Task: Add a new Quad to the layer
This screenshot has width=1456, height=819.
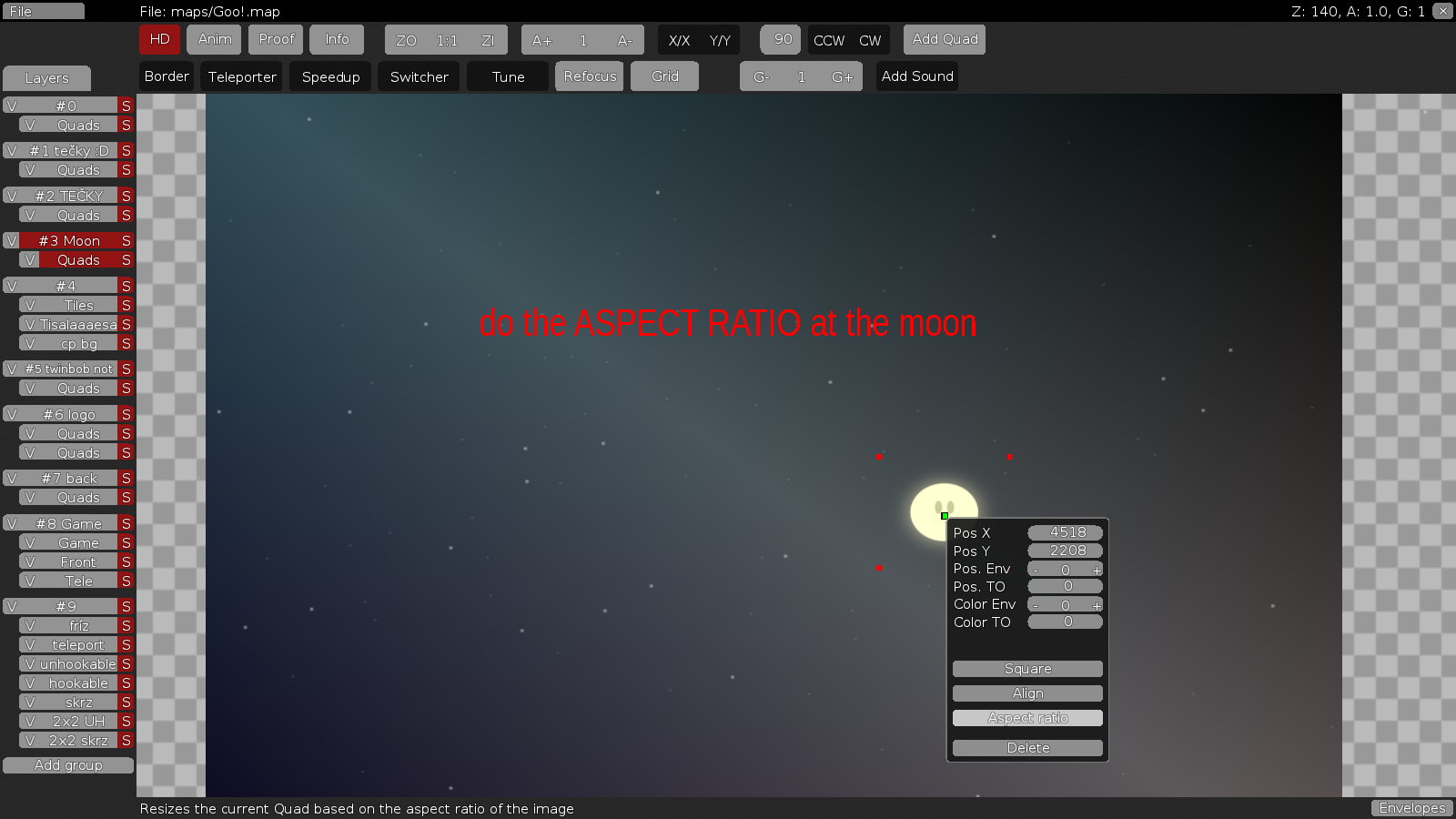Action: tap(944, 39)
